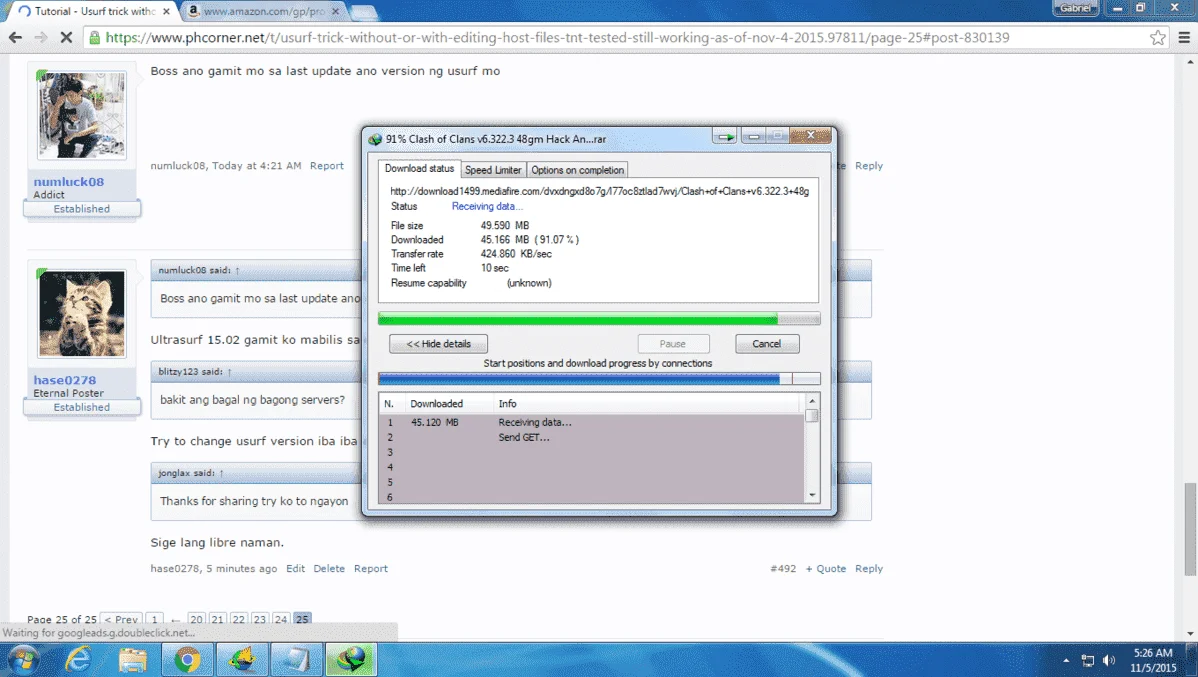Close the Amazon browser tab
The image size is (1198, 677).
click(335, 11)
